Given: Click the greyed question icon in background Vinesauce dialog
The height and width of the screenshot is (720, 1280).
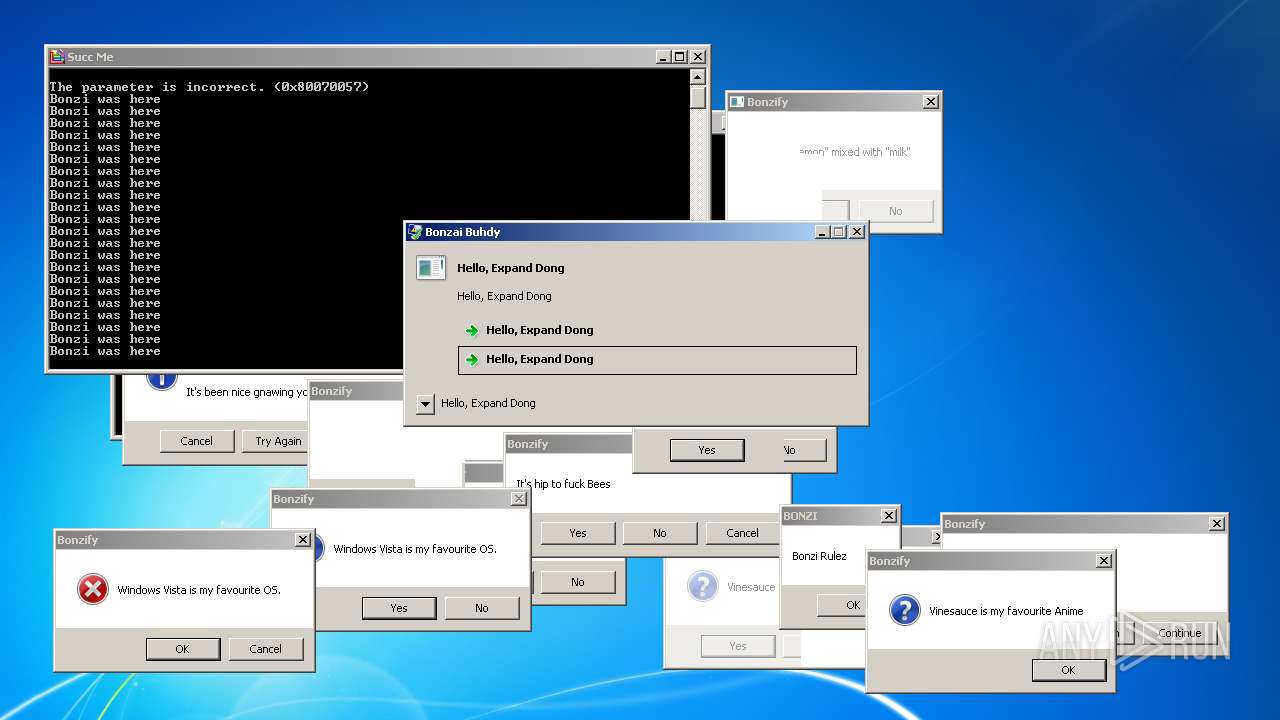Looking at the screenshot, I should pyautogui.click(x=703, y=586).
